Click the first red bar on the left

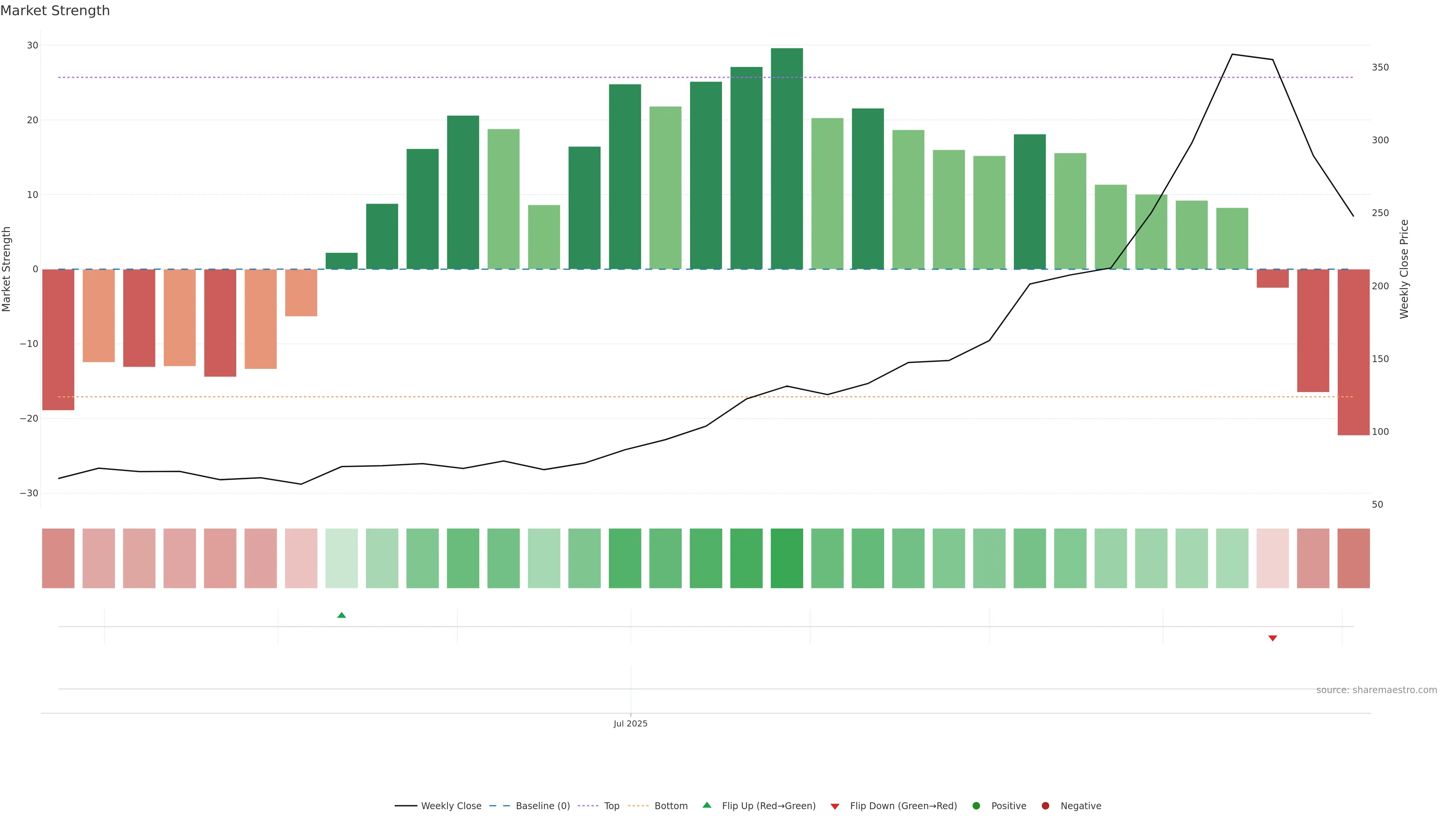coord(58,339)
